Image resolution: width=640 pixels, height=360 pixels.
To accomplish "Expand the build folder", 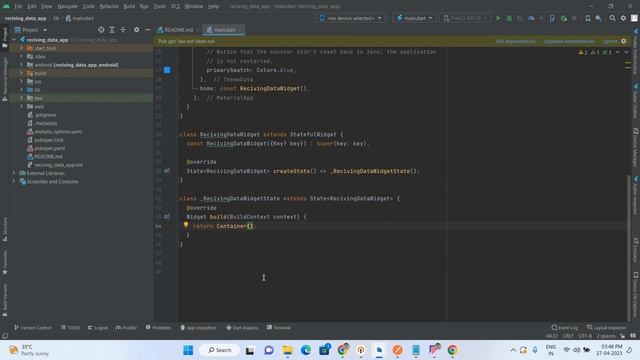I will 22,73.
